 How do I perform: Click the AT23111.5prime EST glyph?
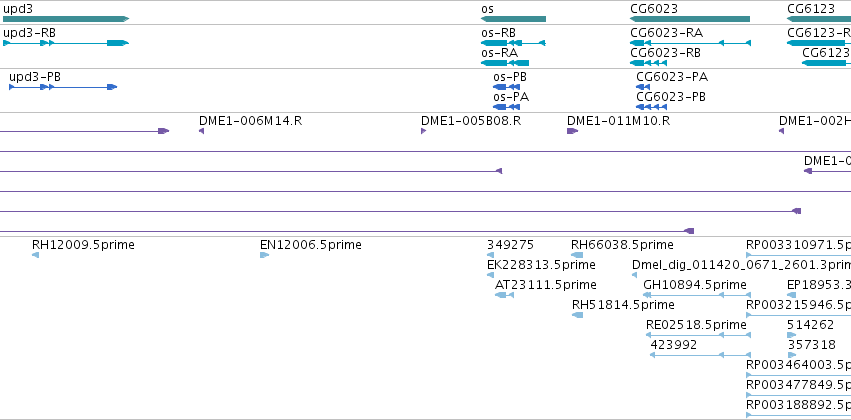click(504, 295)
